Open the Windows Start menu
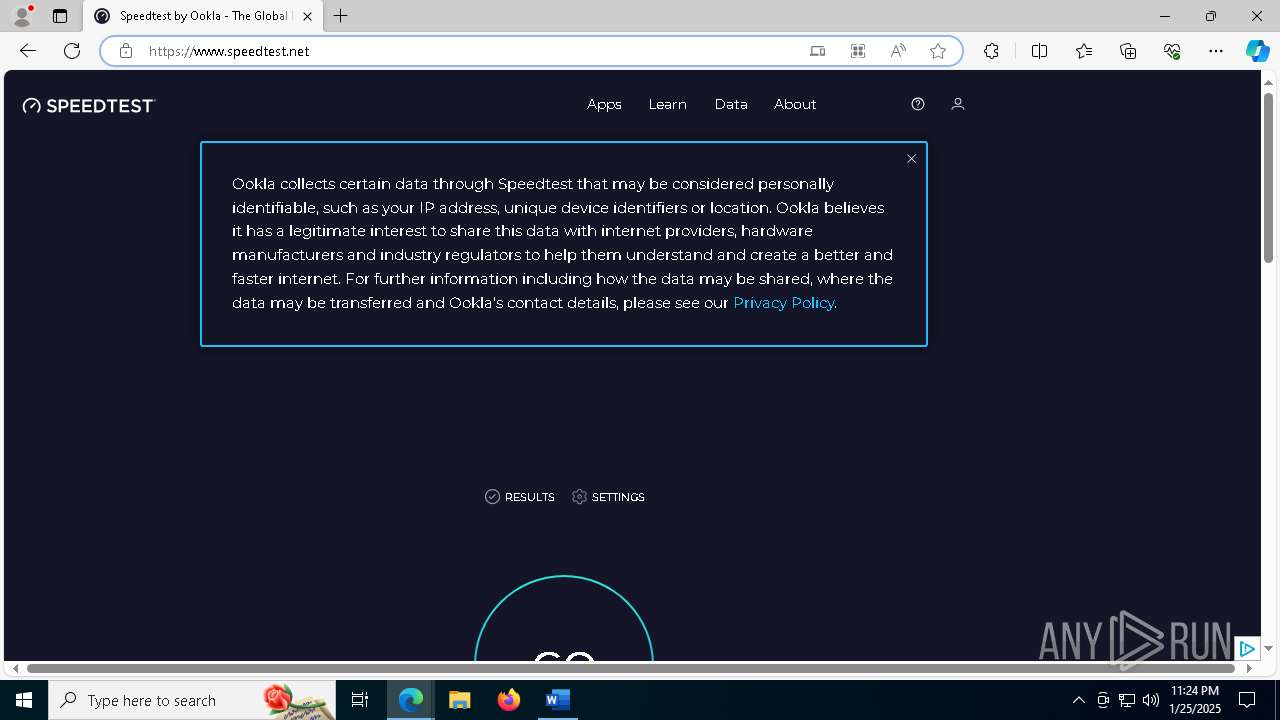1280x720 pixels. coord(24,700)
